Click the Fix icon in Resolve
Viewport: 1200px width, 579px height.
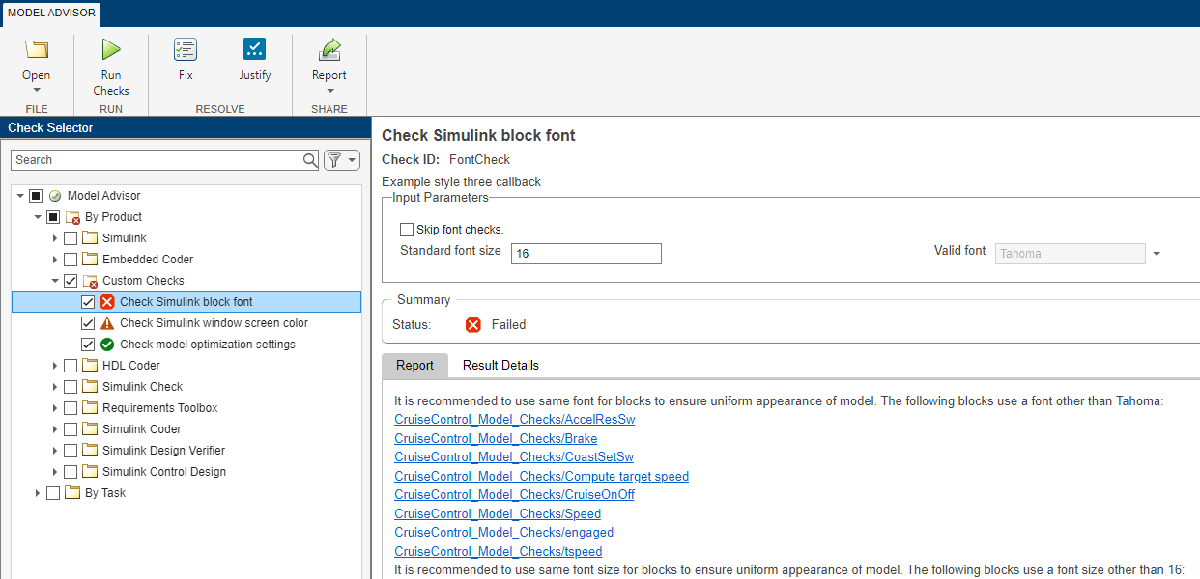point(185,50)
